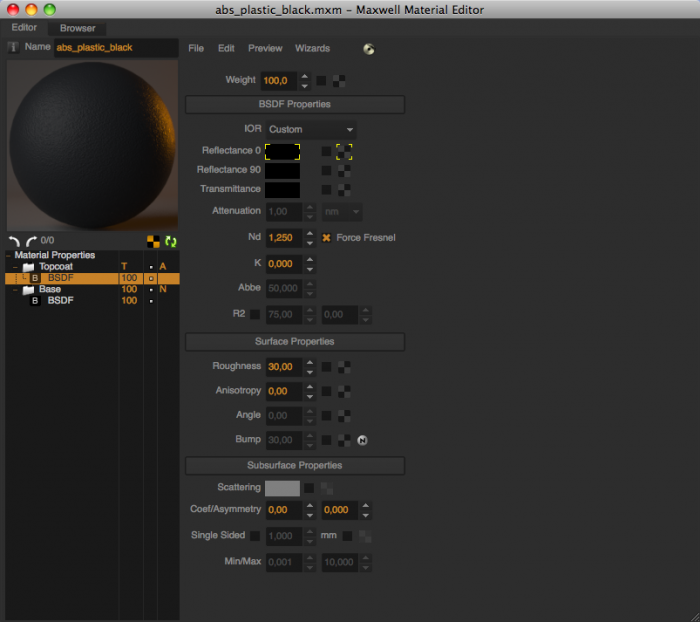
Task: Open the IOR Custom dropdown
Action: tap(311, 129)
